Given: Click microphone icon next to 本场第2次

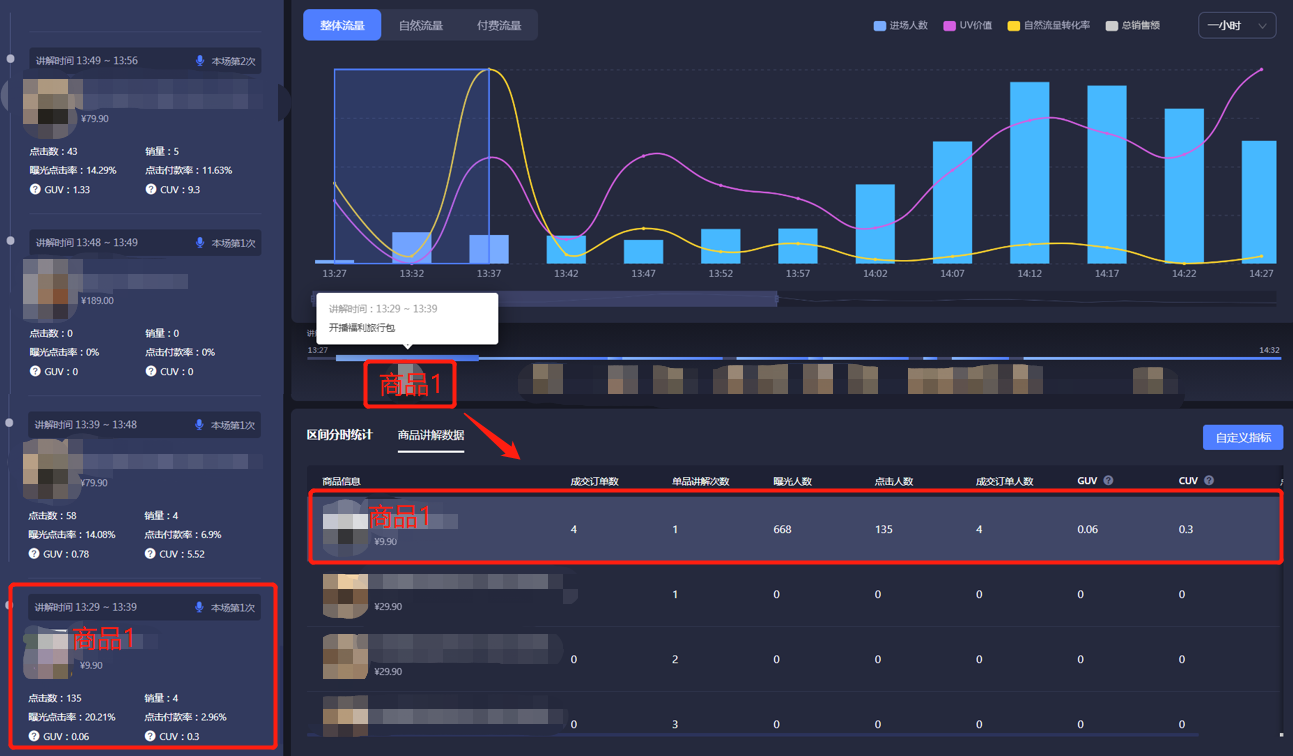Looking at the screenshot, I should pyautogui.click(x=200, y=61).
